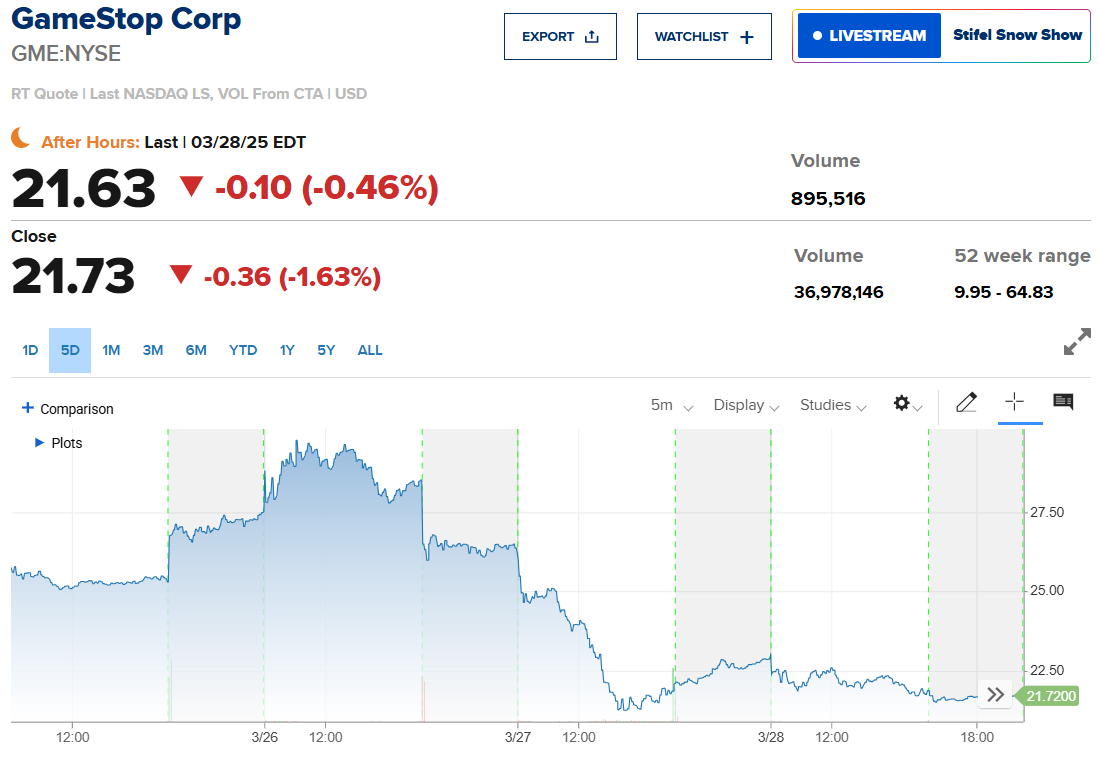Open the chart annotations comment icon
This screenshot has height=767, width=1099.
tap(1063, 402)
